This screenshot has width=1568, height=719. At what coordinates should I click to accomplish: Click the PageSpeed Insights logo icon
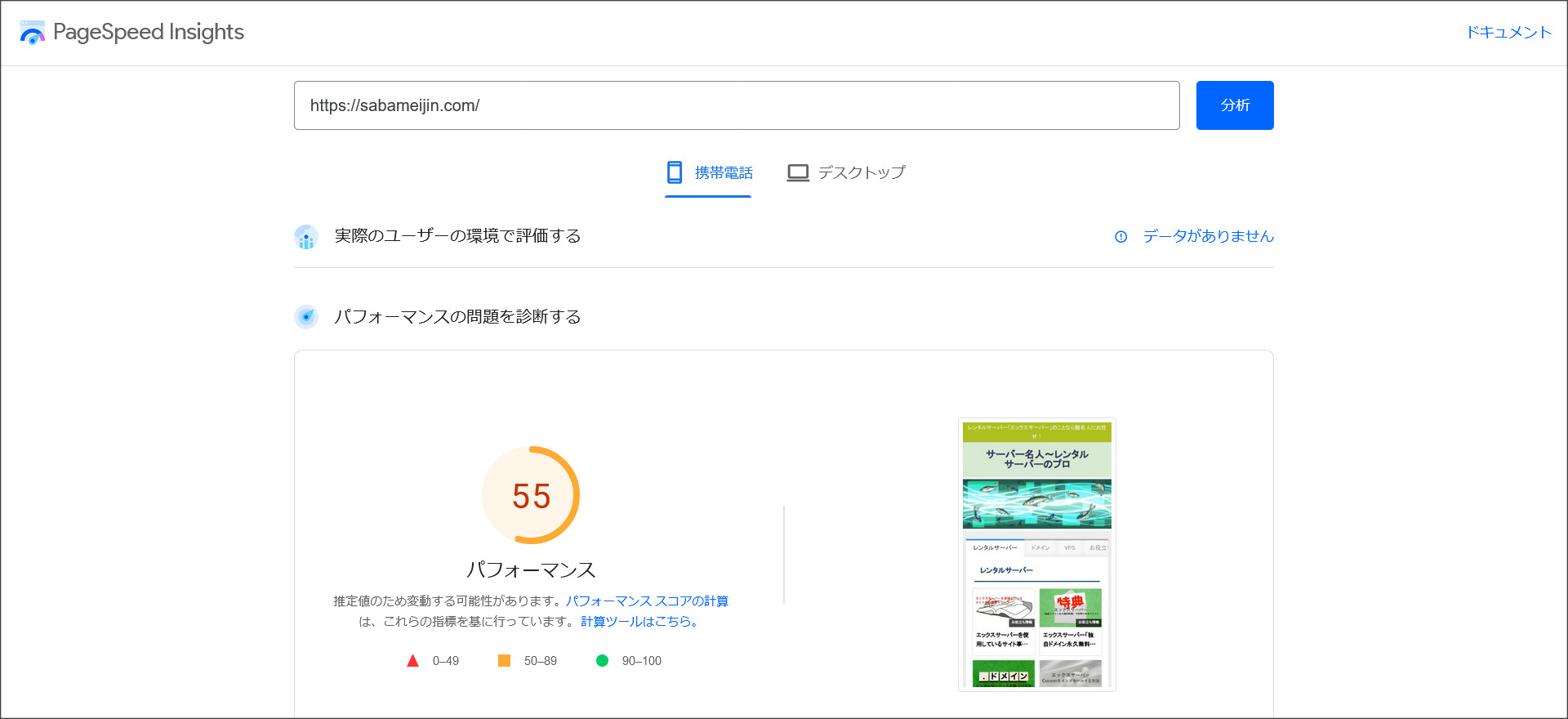point(32,33)
